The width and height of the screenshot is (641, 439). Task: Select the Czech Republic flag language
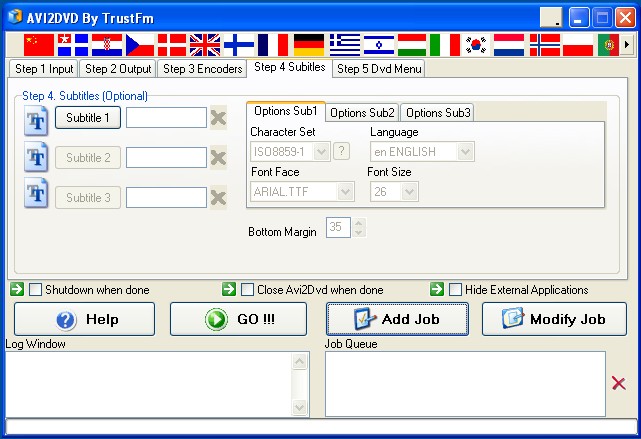140,45
